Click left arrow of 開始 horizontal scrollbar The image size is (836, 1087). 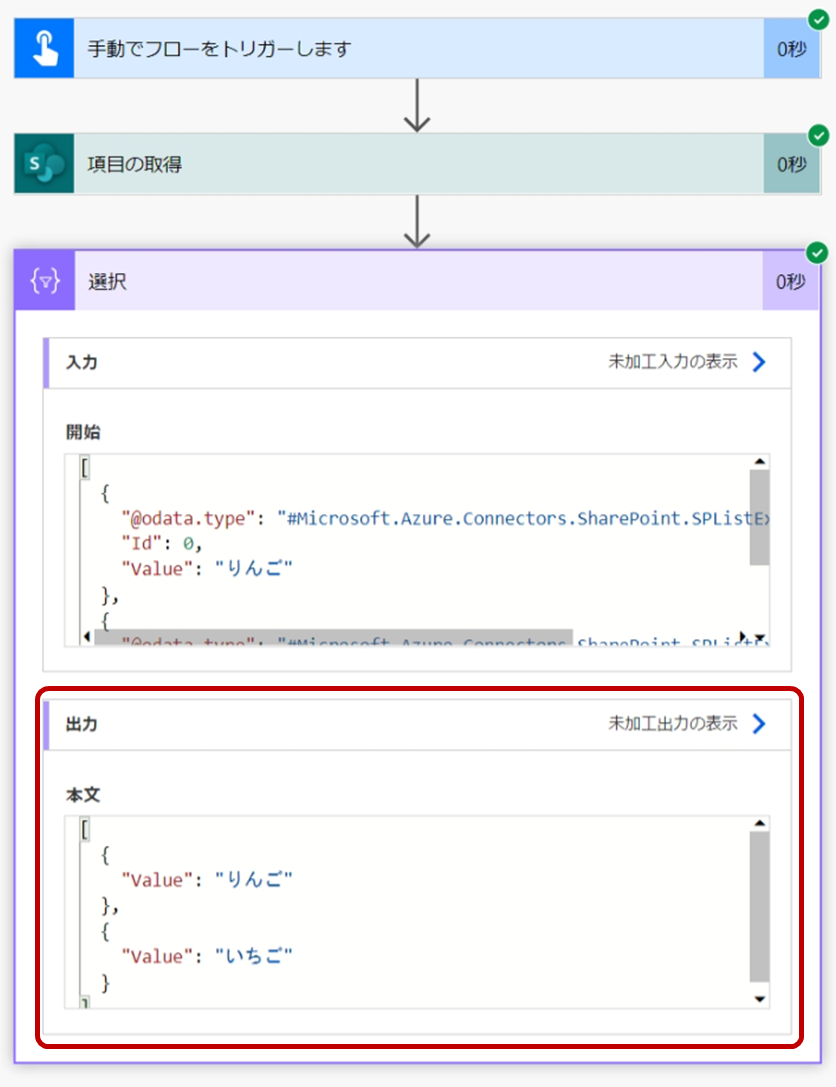pos(87,636)
